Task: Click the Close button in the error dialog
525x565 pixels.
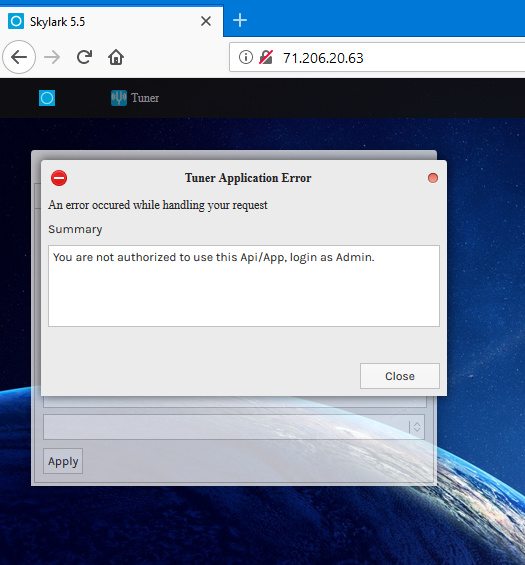Action: [x=400, y=376]
